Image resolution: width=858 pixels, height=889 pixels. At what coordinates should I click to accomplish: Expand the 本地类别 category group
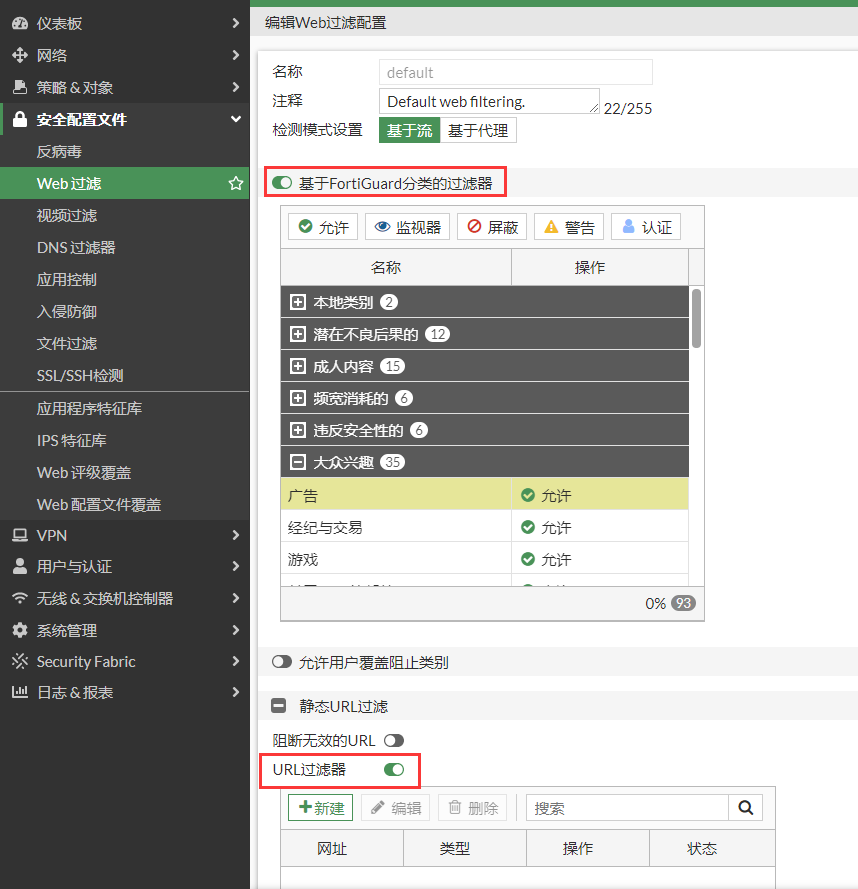pos(298,303)
